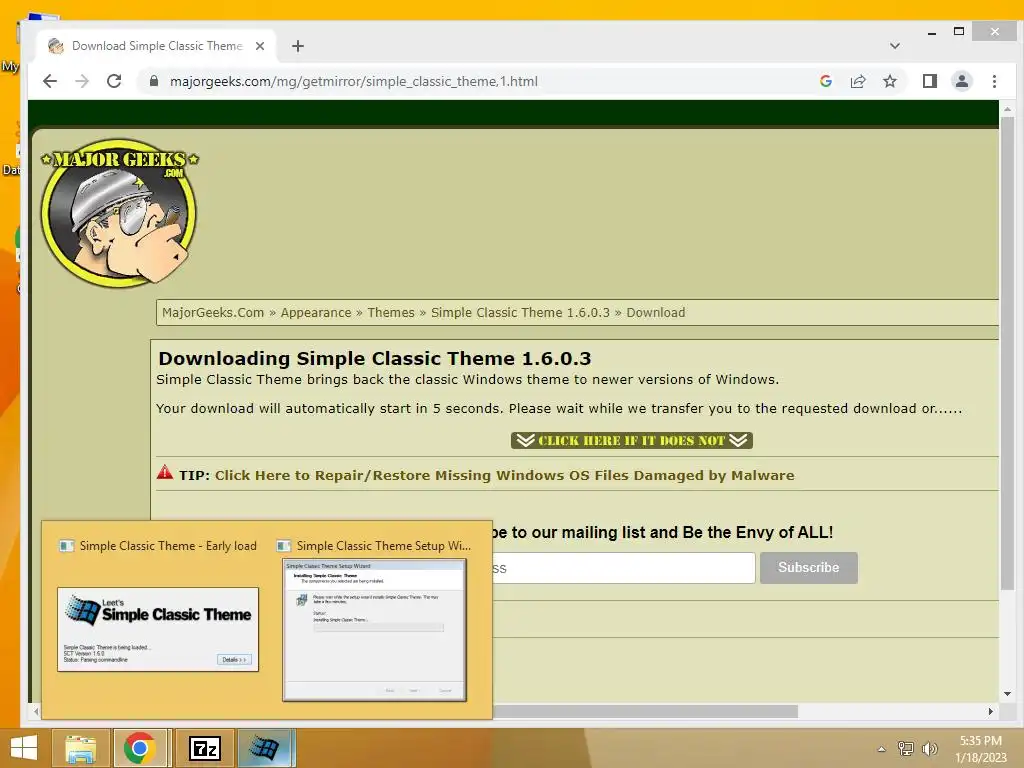Click the Chrome taskbar icon

point(139,748)
